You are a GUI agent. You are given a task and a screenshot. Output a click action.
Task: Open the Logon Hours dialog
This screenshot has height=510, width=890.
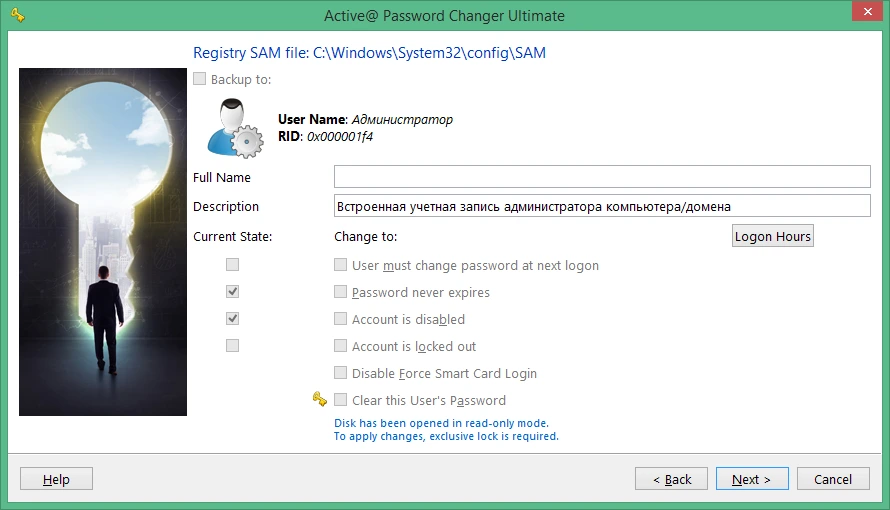[x=773, y=236]
